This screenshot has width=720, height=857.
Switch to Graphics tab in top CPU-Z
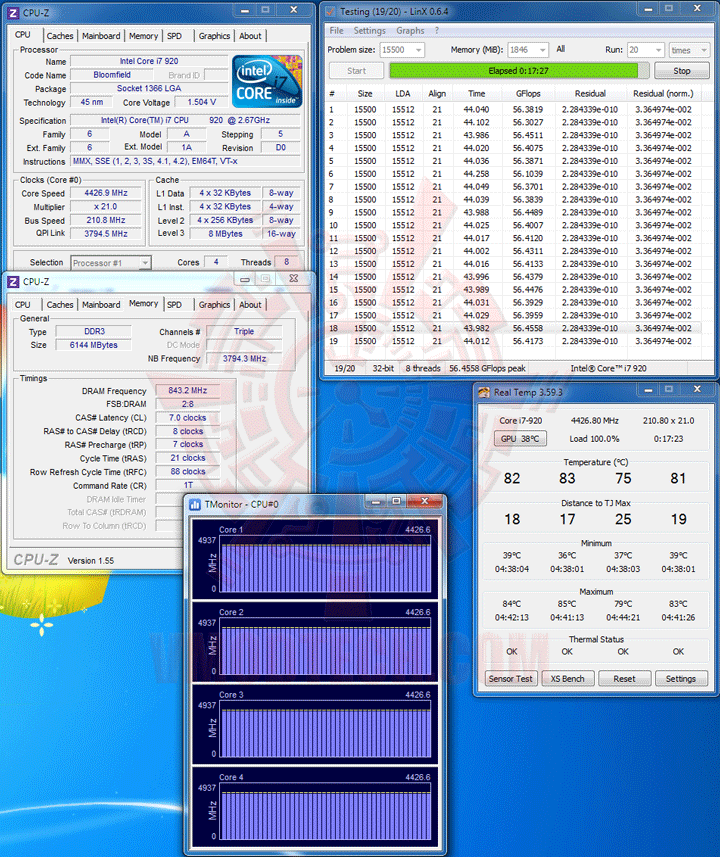tap(214, 36)
